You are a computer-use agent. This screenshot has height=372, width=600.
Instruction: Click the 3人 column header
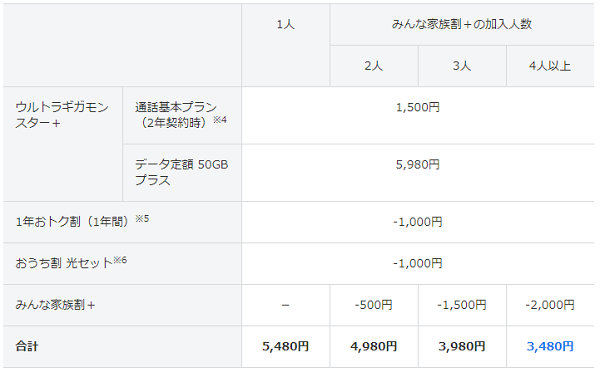tap(462, 66)
